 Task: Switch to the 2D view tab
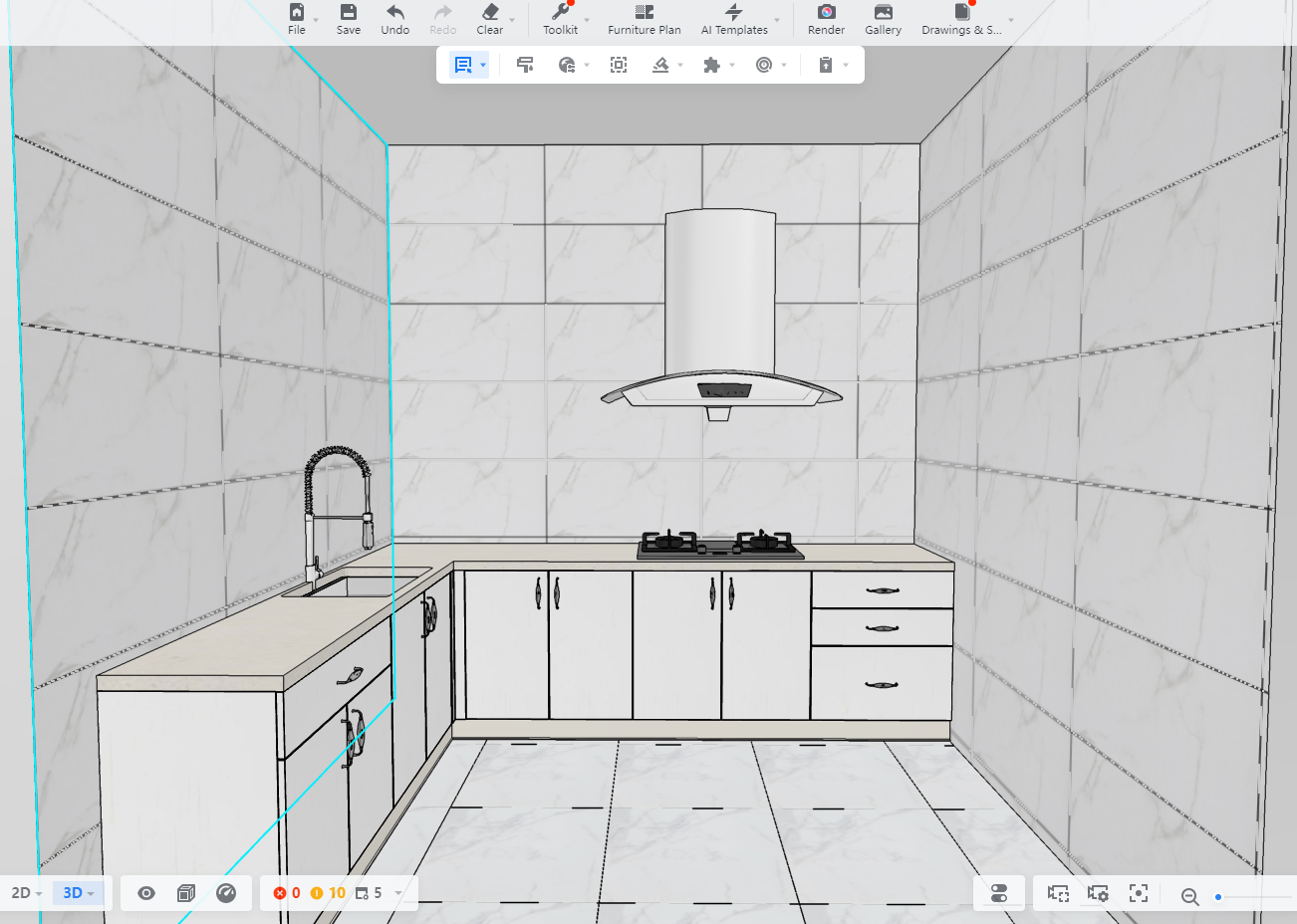pos(26,893)
